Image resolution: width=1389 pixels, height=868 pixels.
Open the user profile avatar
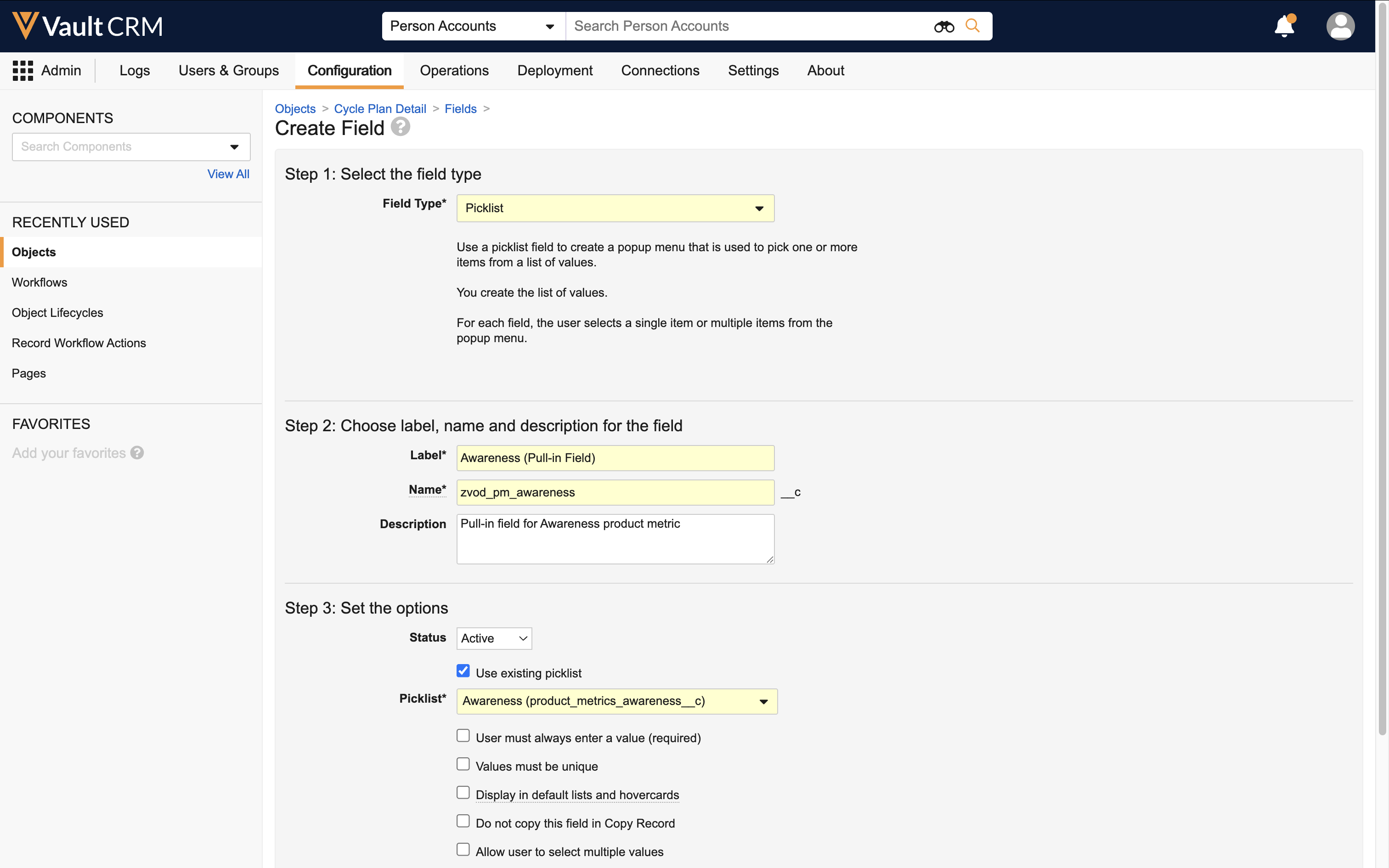pos(1340,27)
